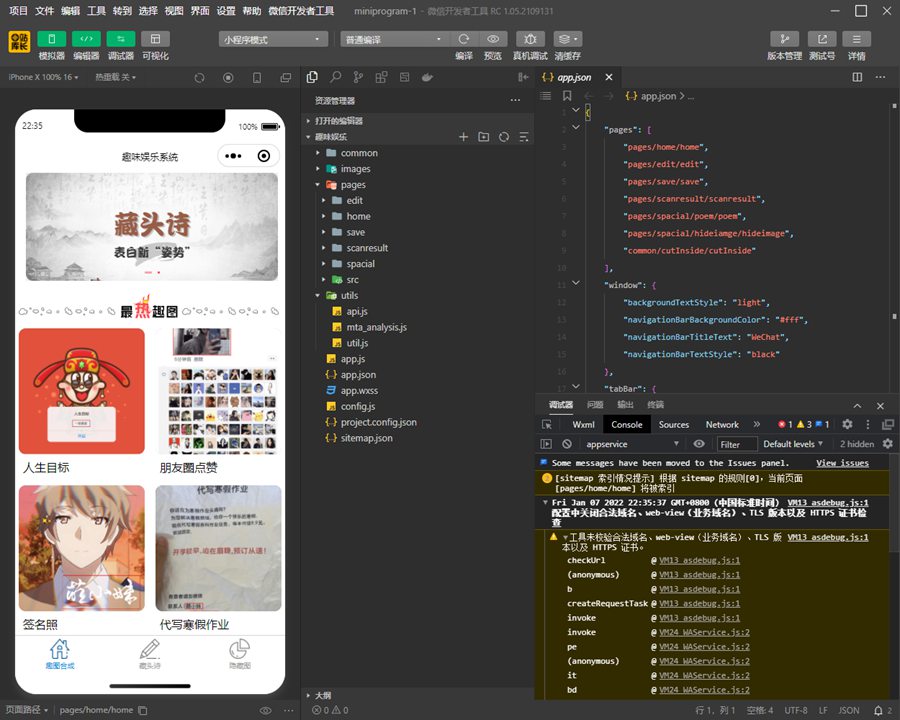Click the console Filter input field
Image resolution: width=900 pixels, height=720 pixels.
coord(736,444)
